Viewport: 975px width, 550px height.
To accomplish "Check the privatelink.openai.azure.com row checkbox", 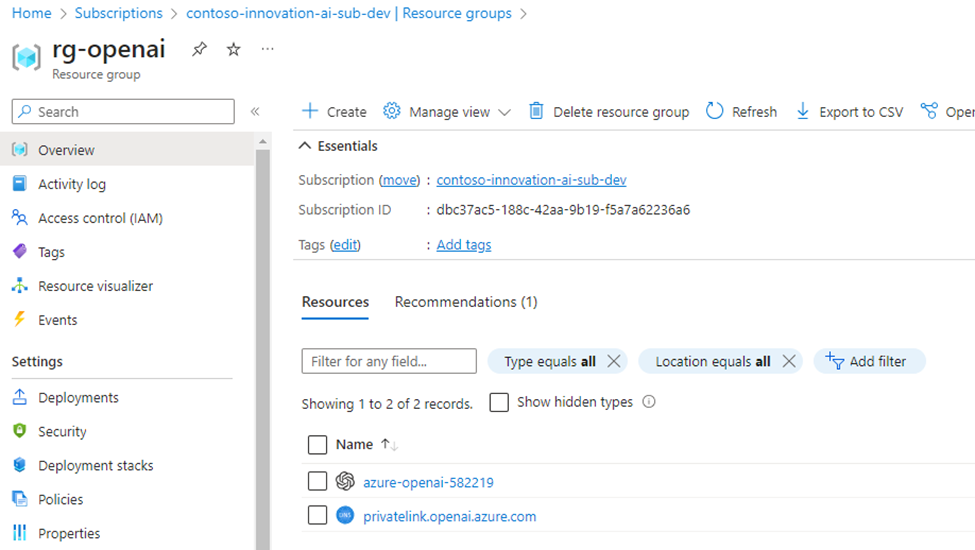I will pos(317,515).
